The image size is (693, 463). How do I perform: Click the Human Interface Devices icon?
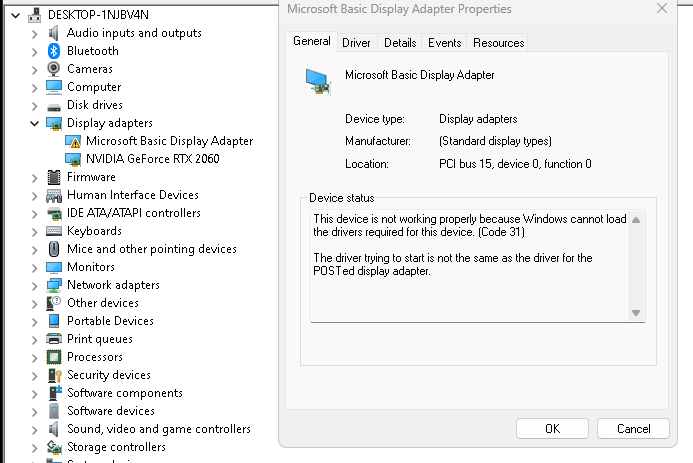pos(54,195)
